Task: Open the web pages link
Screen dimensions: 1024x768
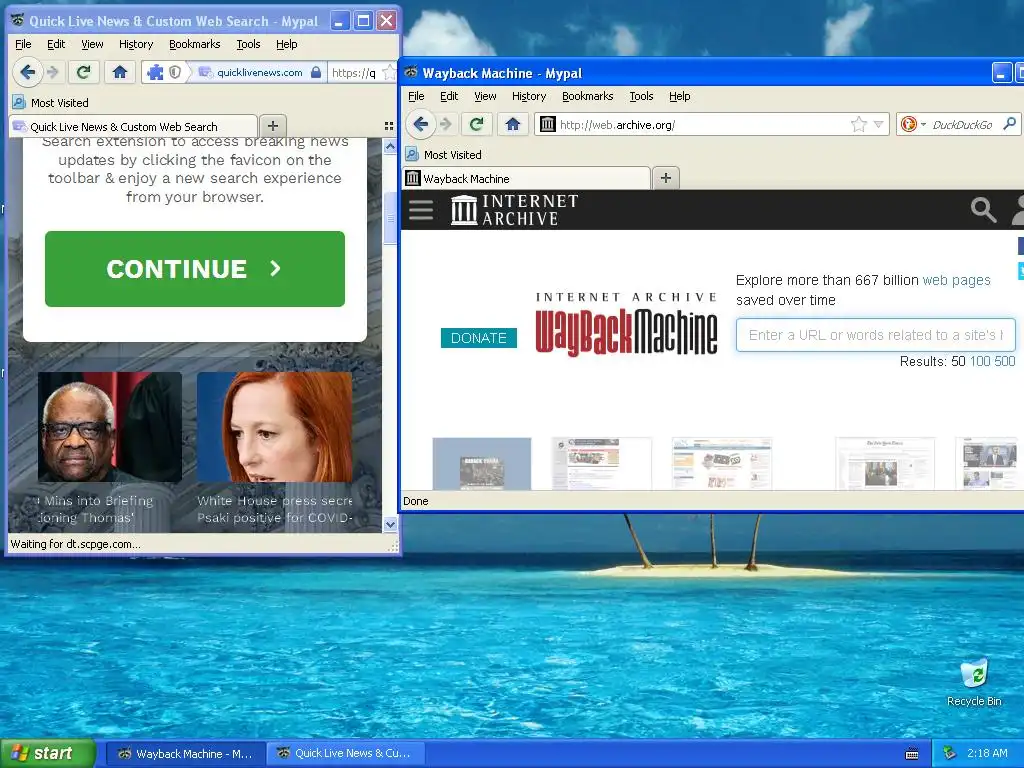Action: 956,280
